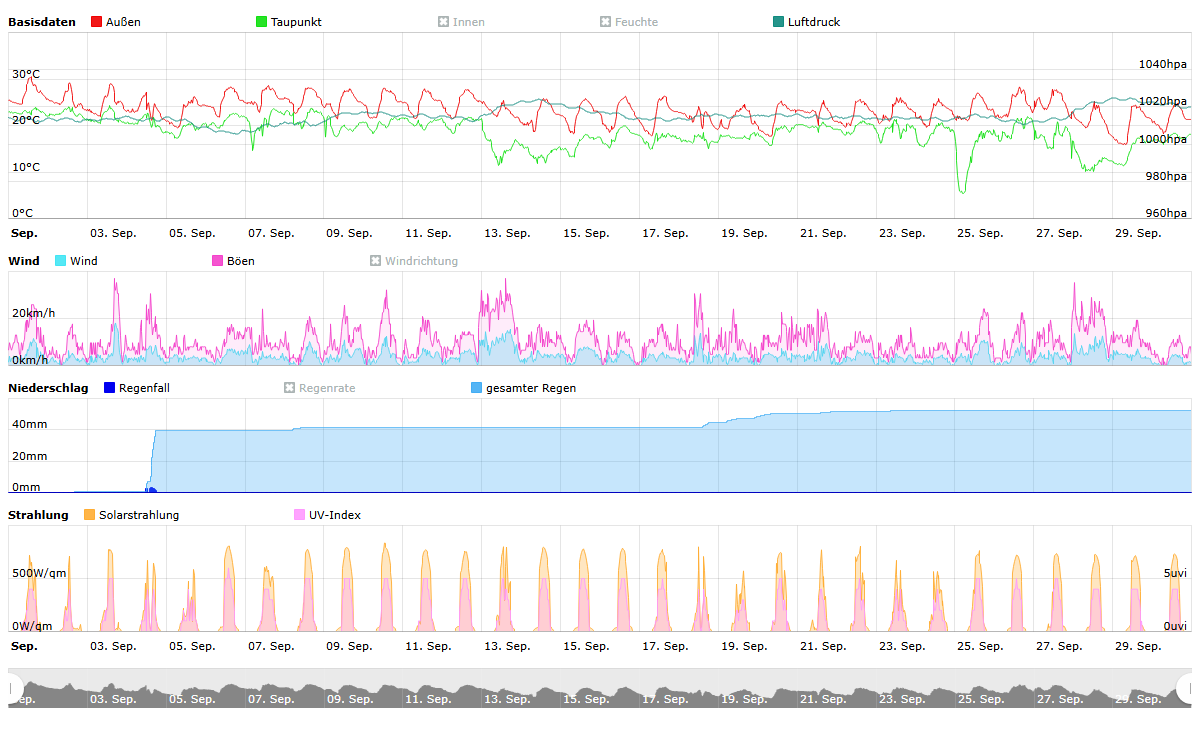Enable the hidden Innen series legend icon
1200x750 pixels.
[x=443, y=22]
